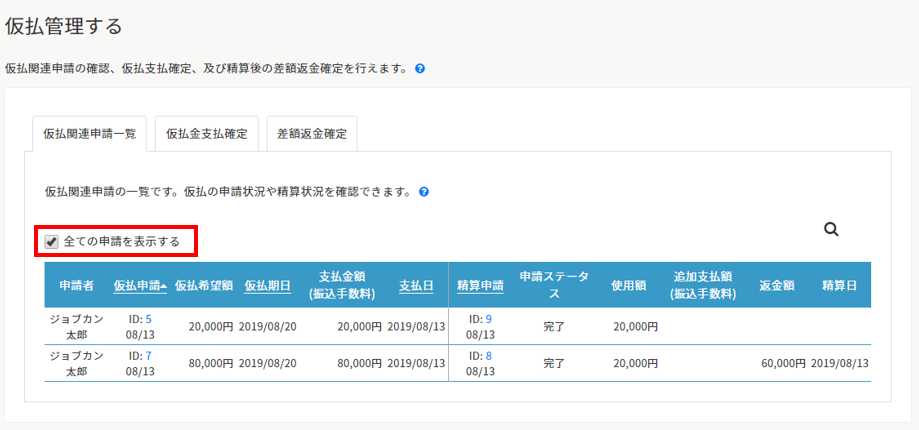The image size is (919, 430).
Task: Open advance request ID 5 link
Action: pos(148,320)
